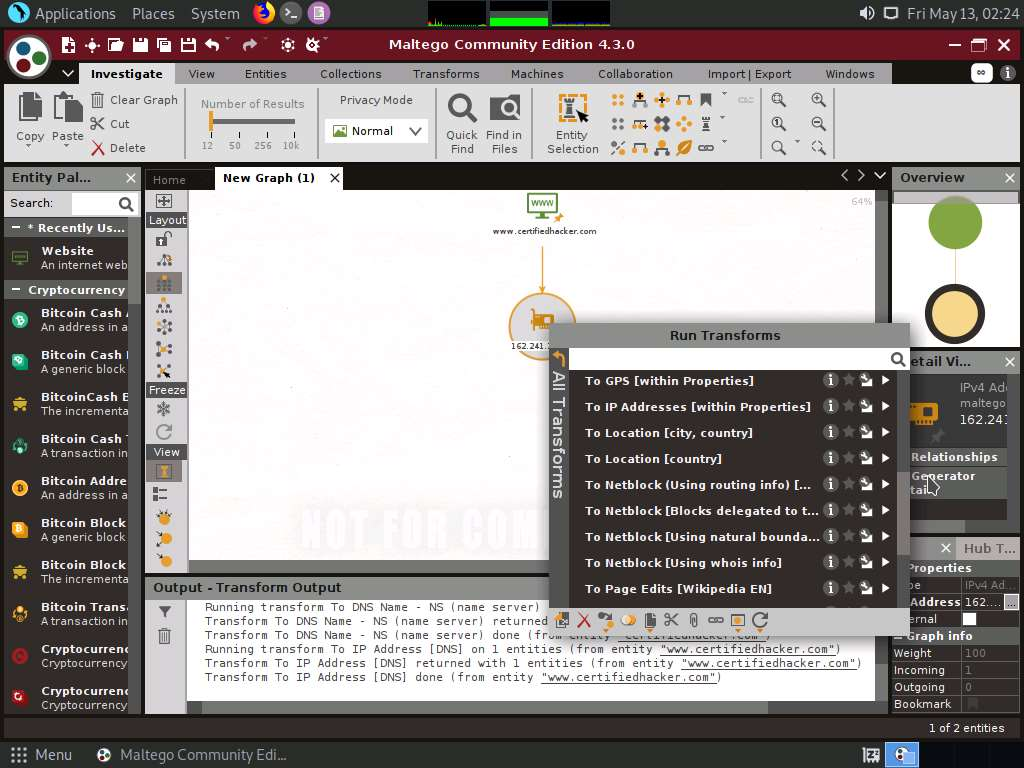Open the terminal from top panel

(291, 13)
